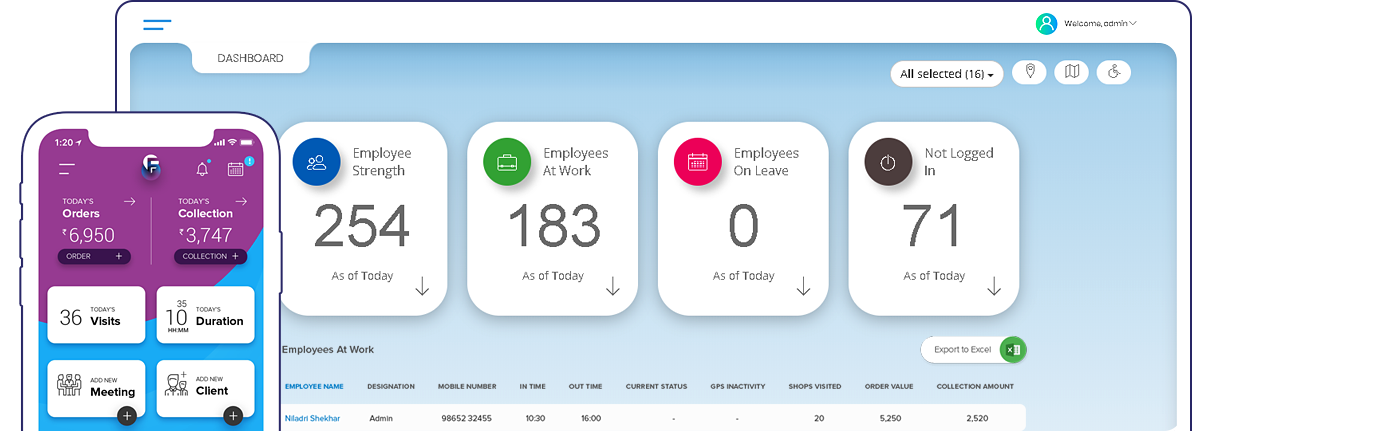
Task: Click the green Excel icon
Action: pos(1013,350)
